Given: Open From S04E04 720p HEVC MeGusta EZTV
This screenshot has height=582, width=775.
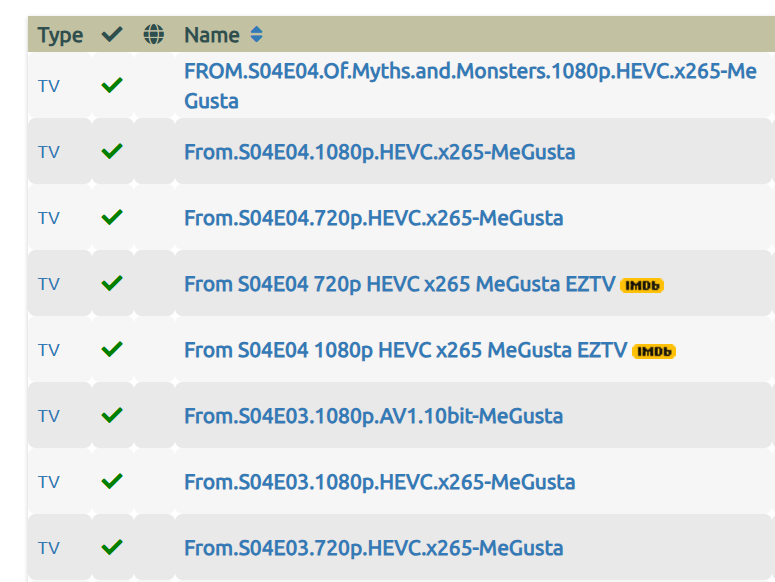Looking at the screenshot, I should (400, 284).
